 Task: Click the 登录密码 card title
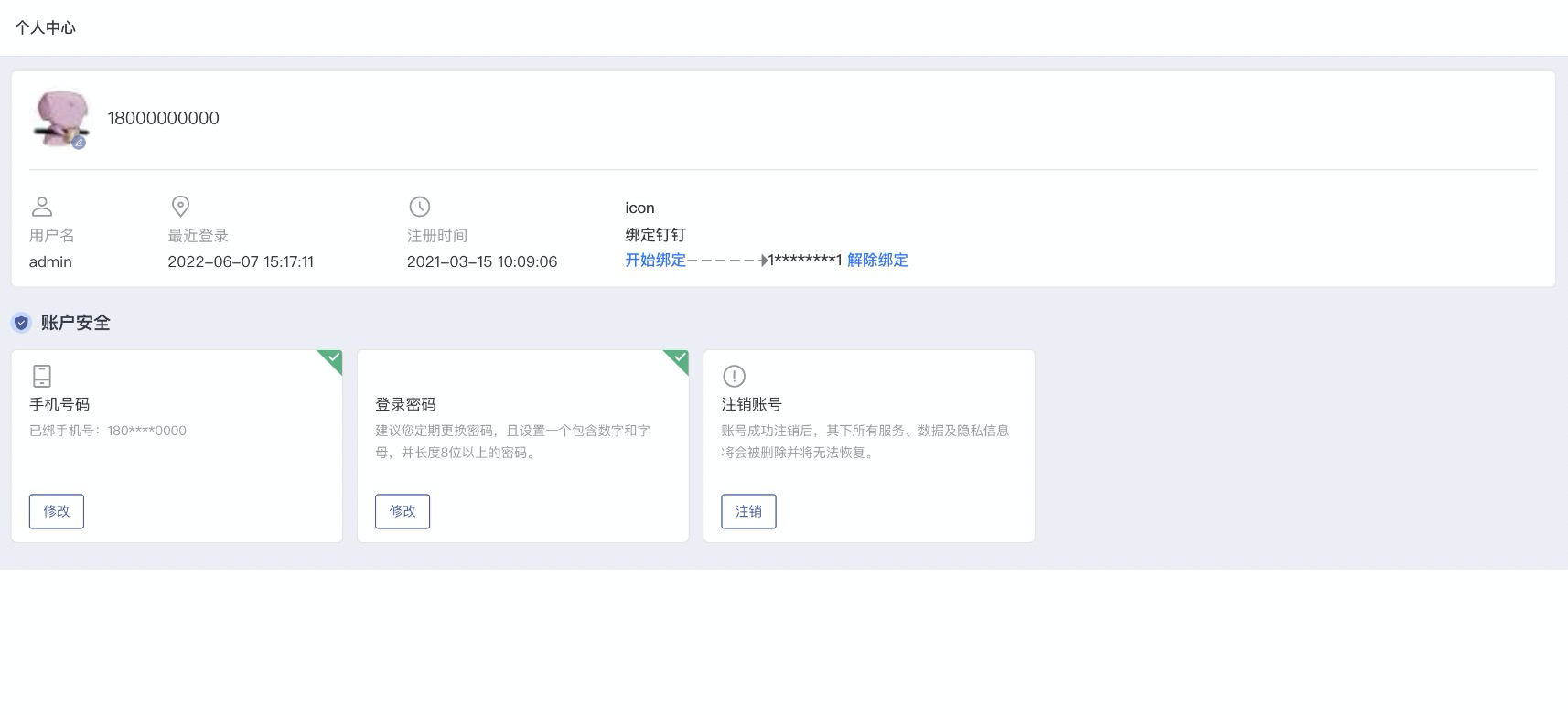click(x=405, y=404)
